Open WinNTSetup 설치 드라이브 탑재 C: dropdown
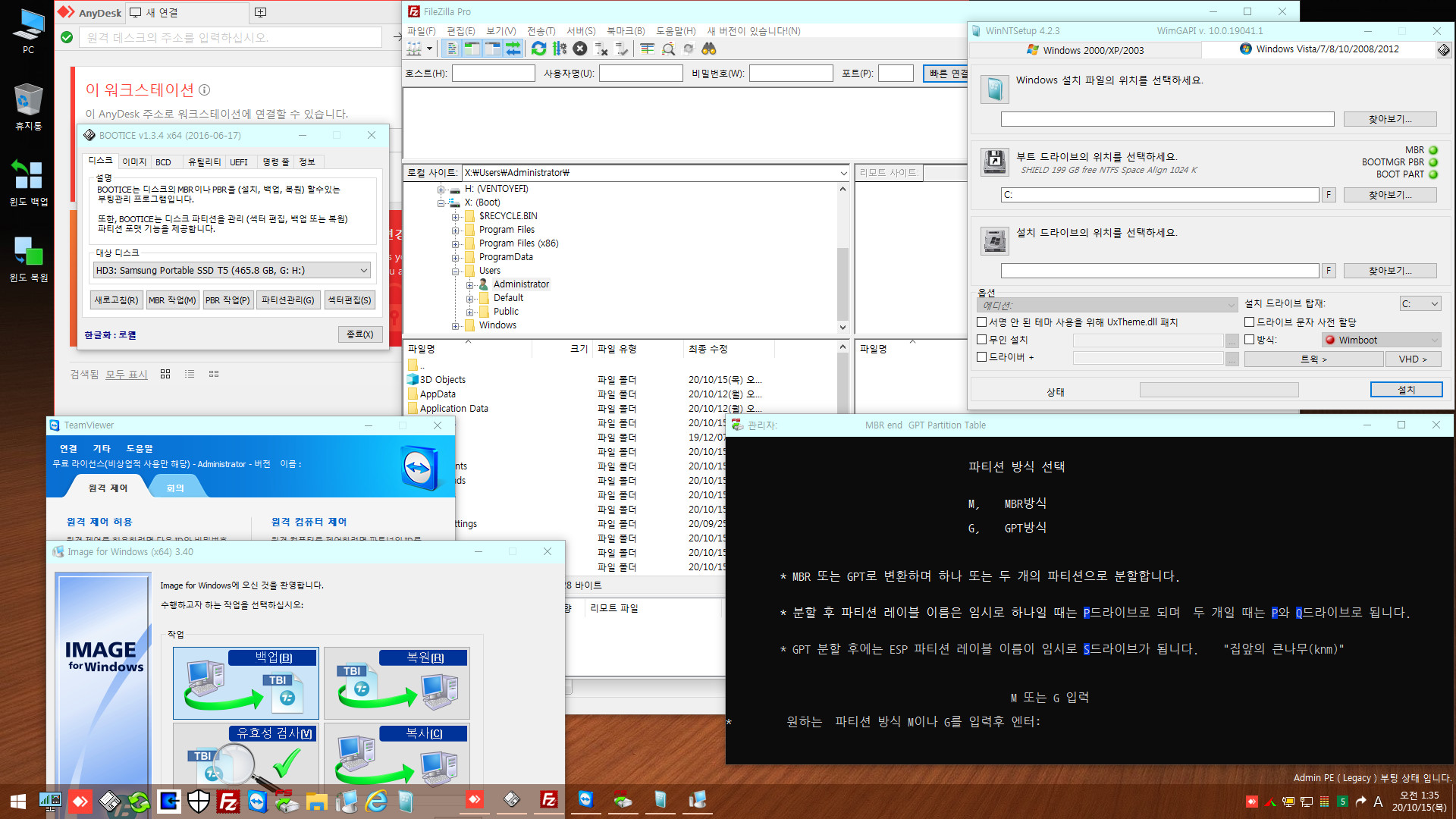This screenshot has width=1456, height=819. click(1420, 304)
